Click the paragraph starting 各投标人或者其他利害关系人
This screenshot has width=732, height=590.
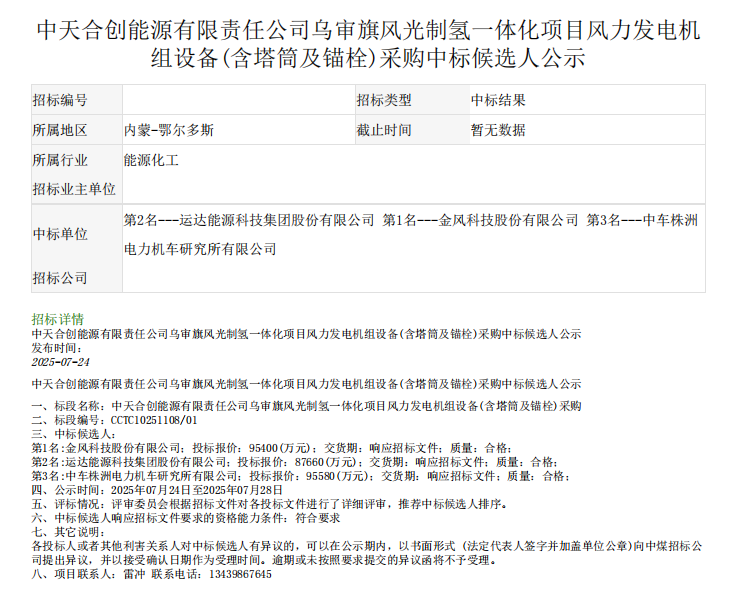pyautogui.click(x=367, y=553)
